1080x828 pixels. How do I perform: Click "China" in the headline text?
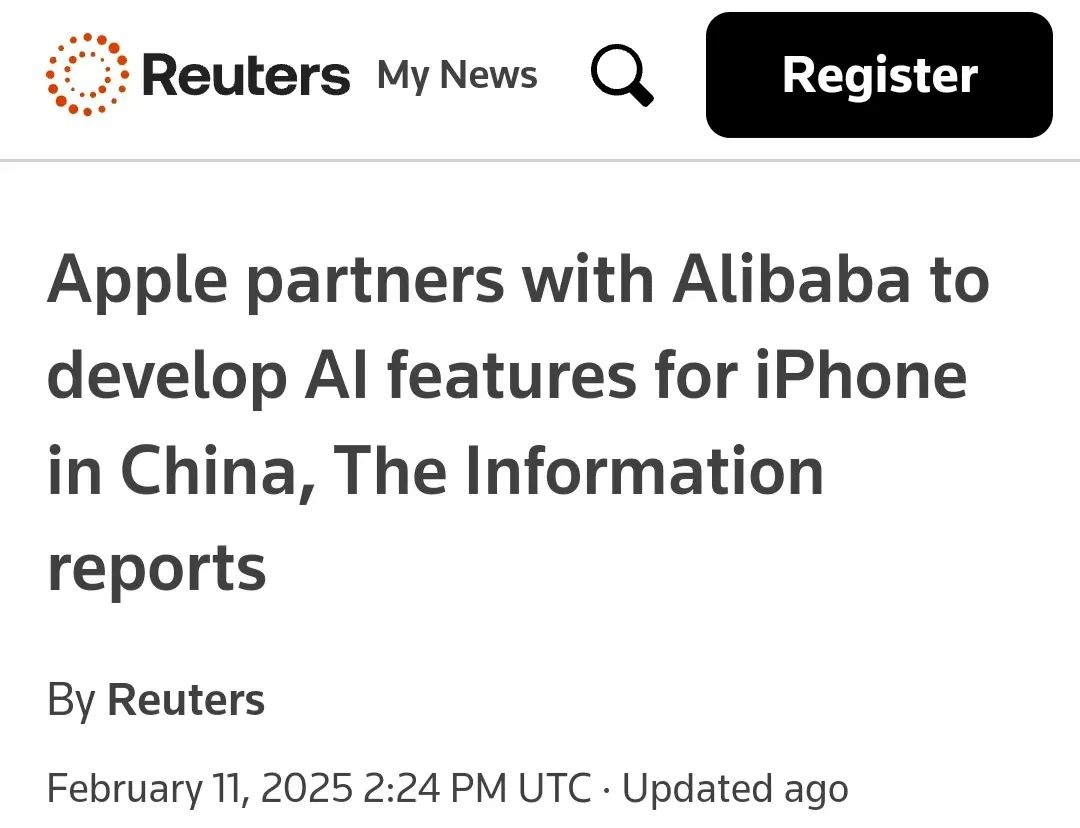click(x=207, y=473)
